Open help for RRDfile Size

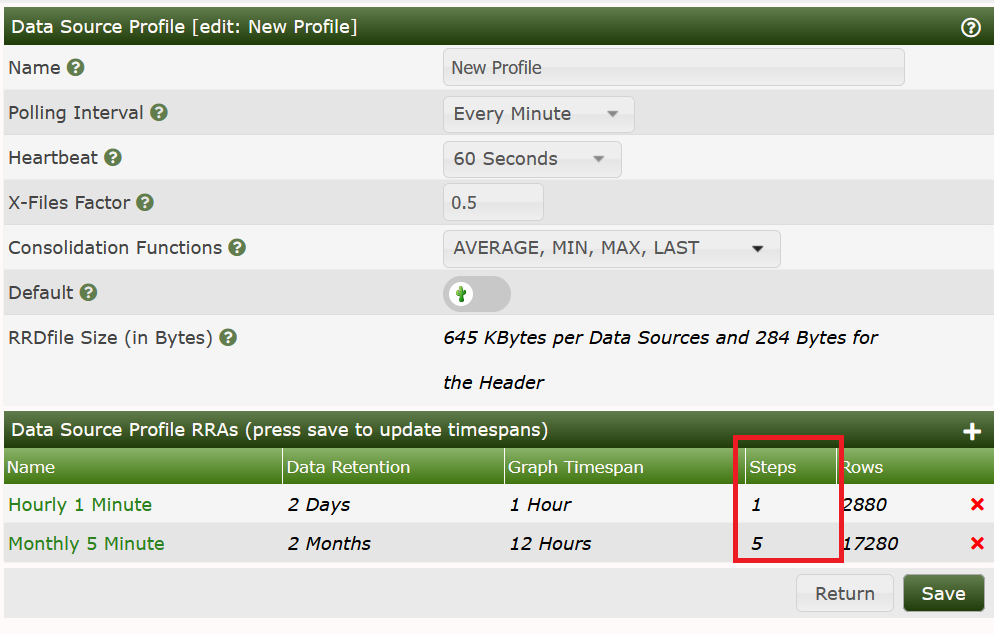point(227,337)
